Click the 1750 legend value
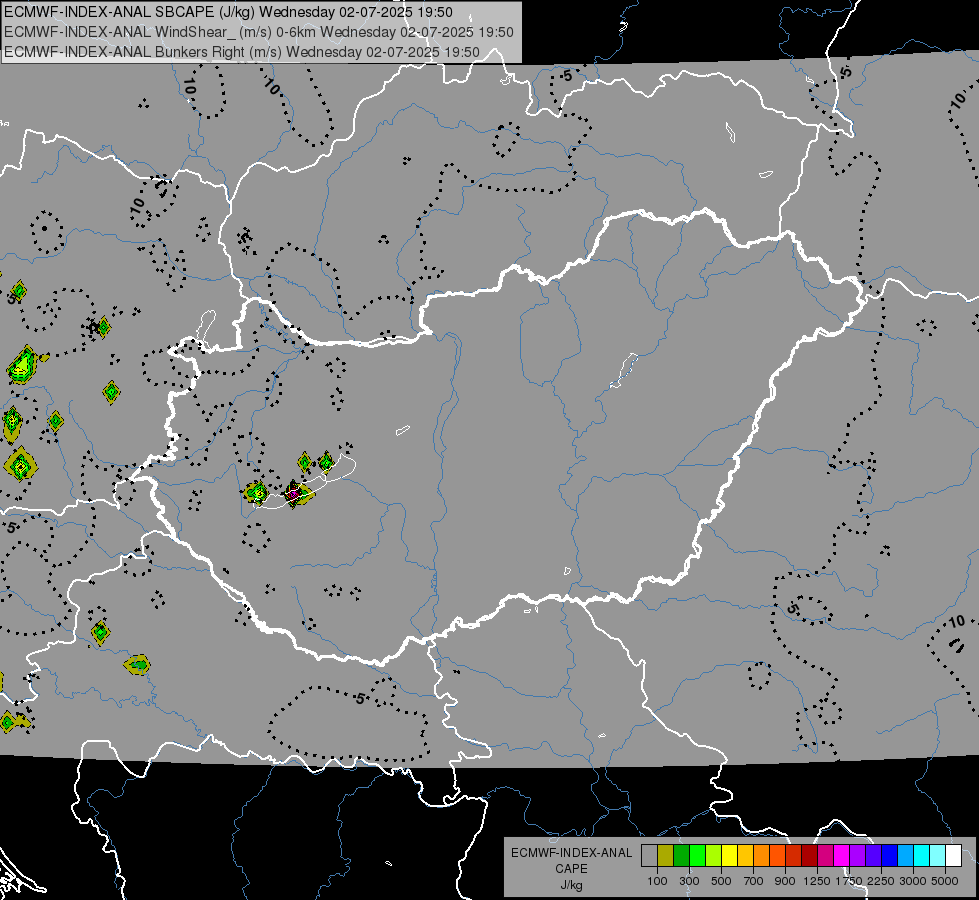The image size is (979, 900). [849, 881]
